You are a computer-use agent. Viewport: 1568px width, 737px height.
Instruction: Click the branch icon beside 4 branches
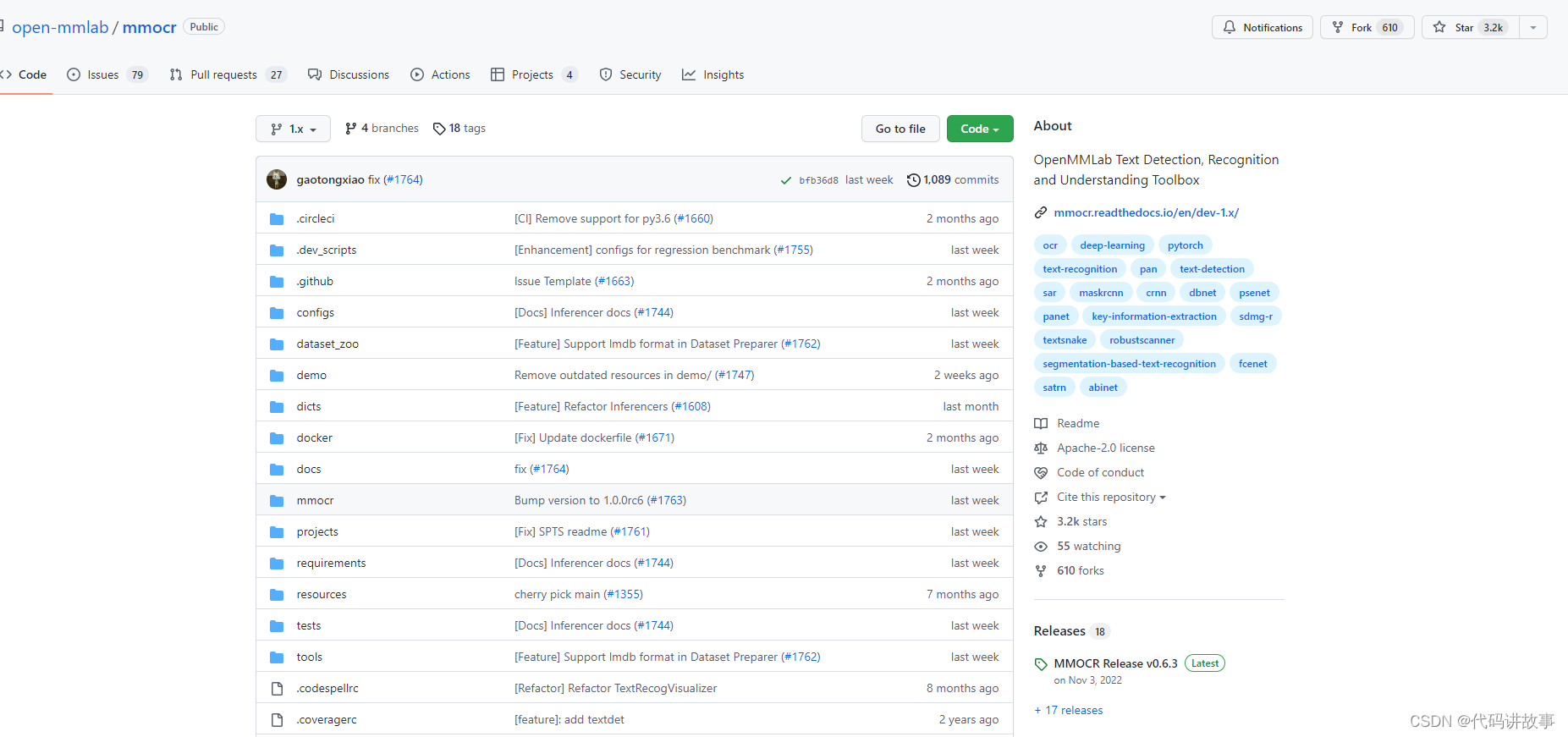[x=350, y=129]
